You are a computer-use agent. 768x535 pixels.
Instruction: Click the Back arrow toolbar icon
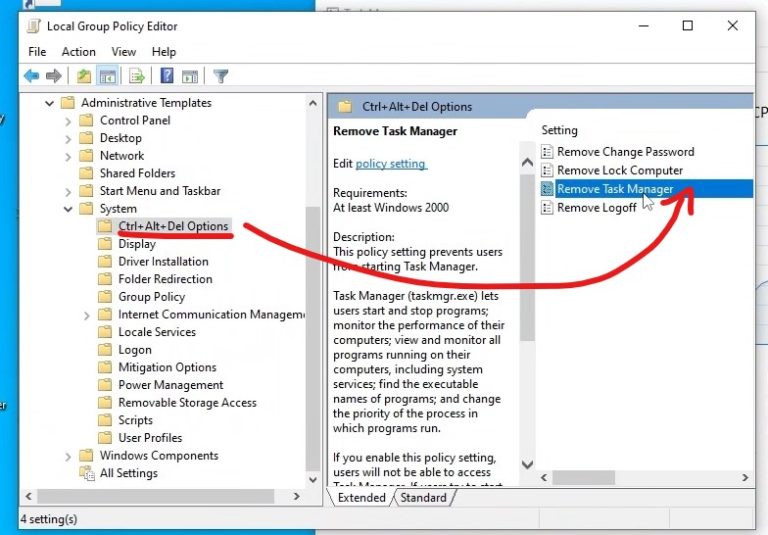31,76
